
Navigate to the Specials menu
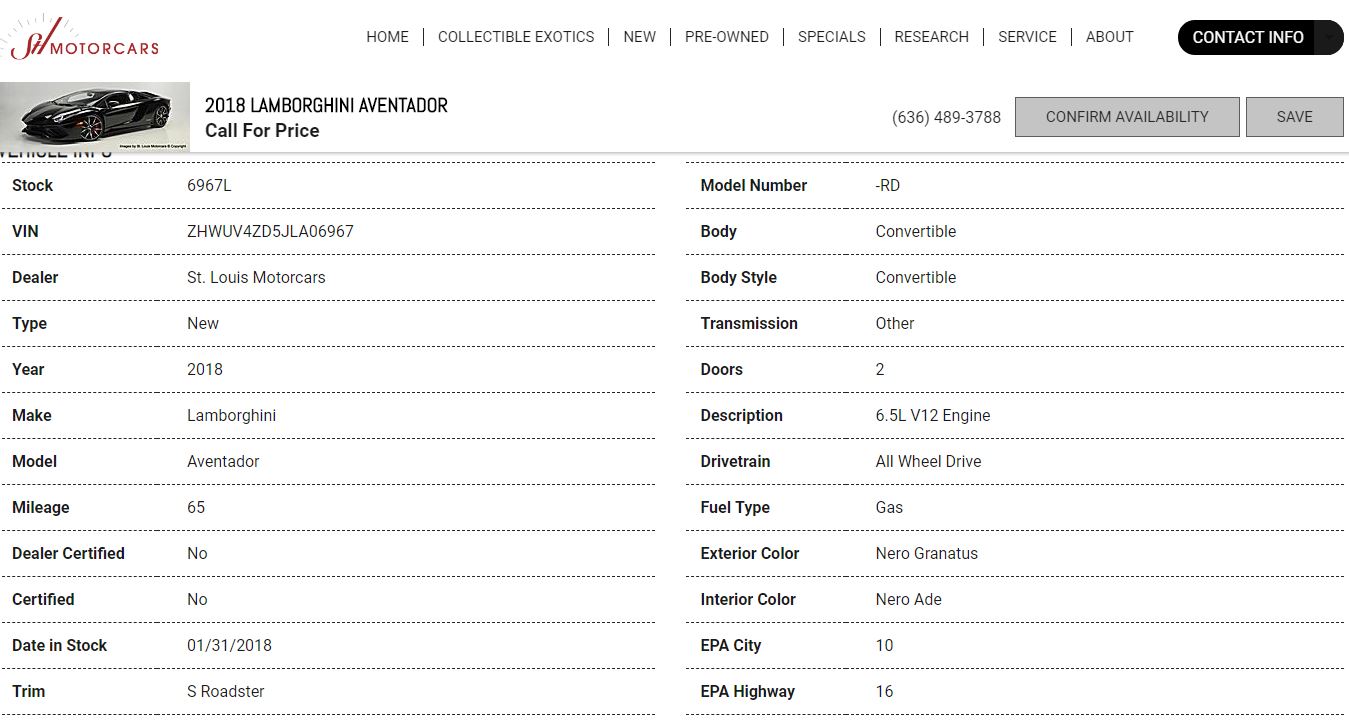point(831,37)
